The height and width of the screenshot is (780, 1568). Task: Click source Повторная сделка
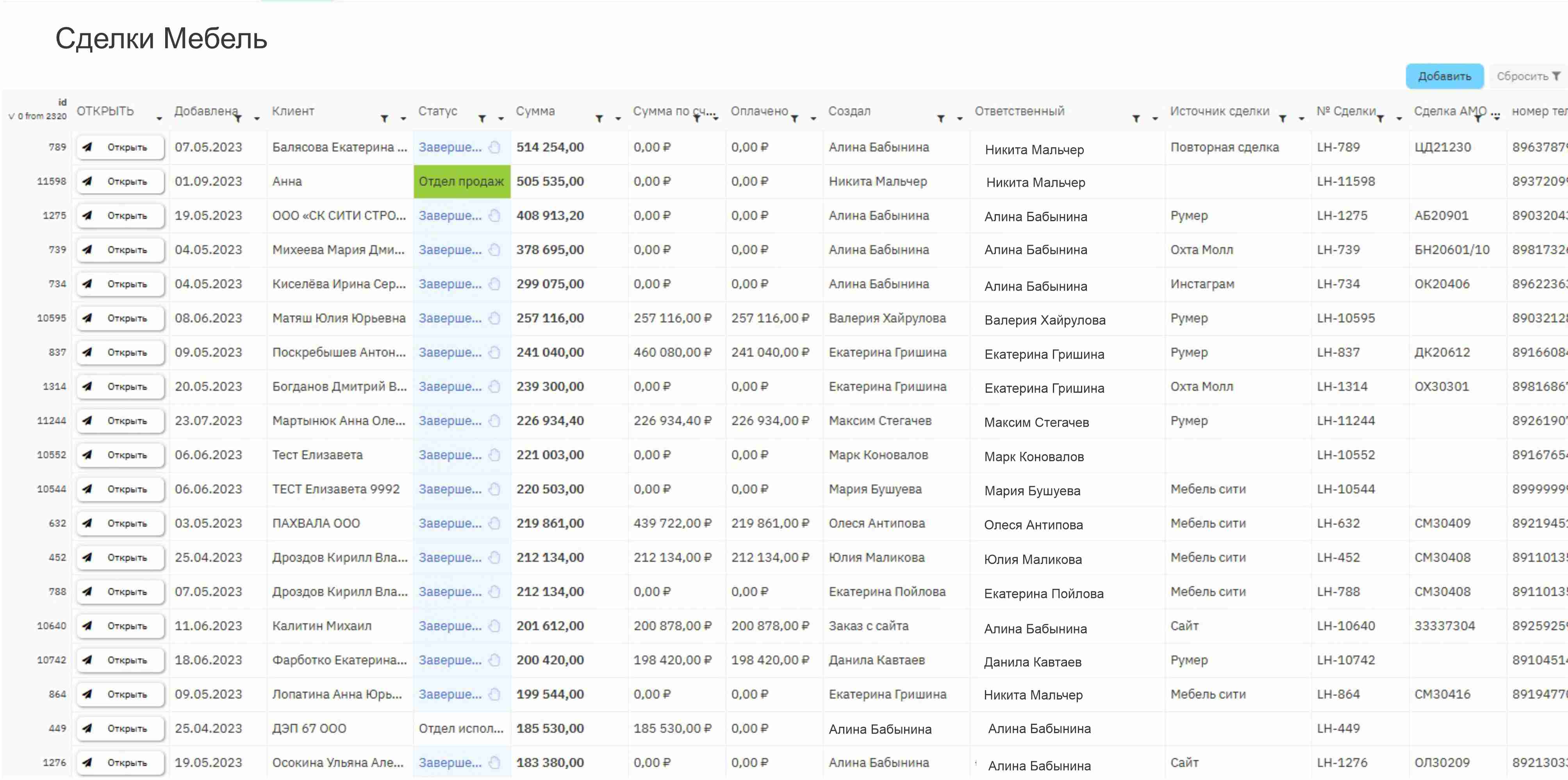point(1225,147)
